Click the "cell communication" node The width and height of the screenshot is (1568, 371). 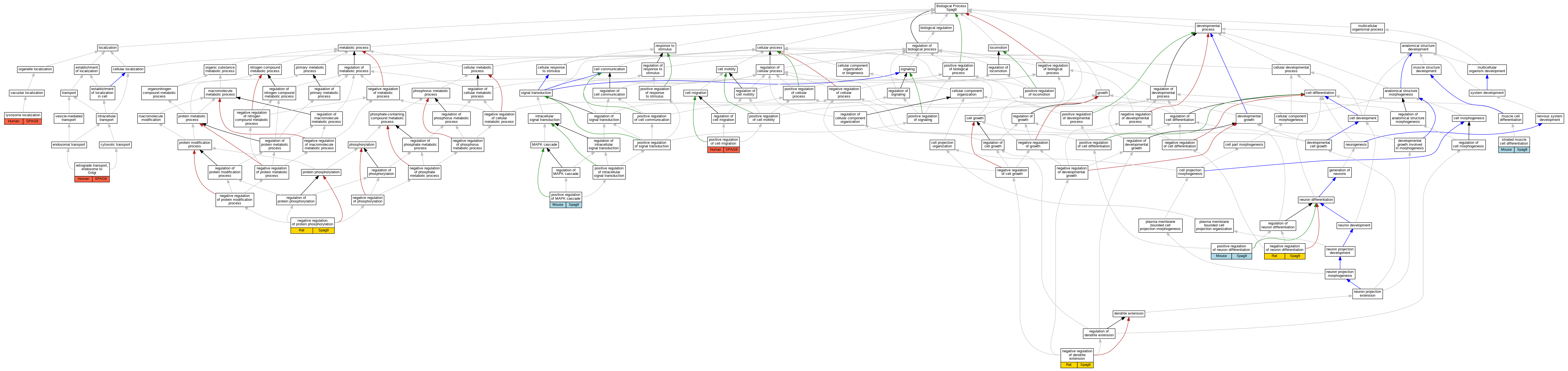(609, 69)
